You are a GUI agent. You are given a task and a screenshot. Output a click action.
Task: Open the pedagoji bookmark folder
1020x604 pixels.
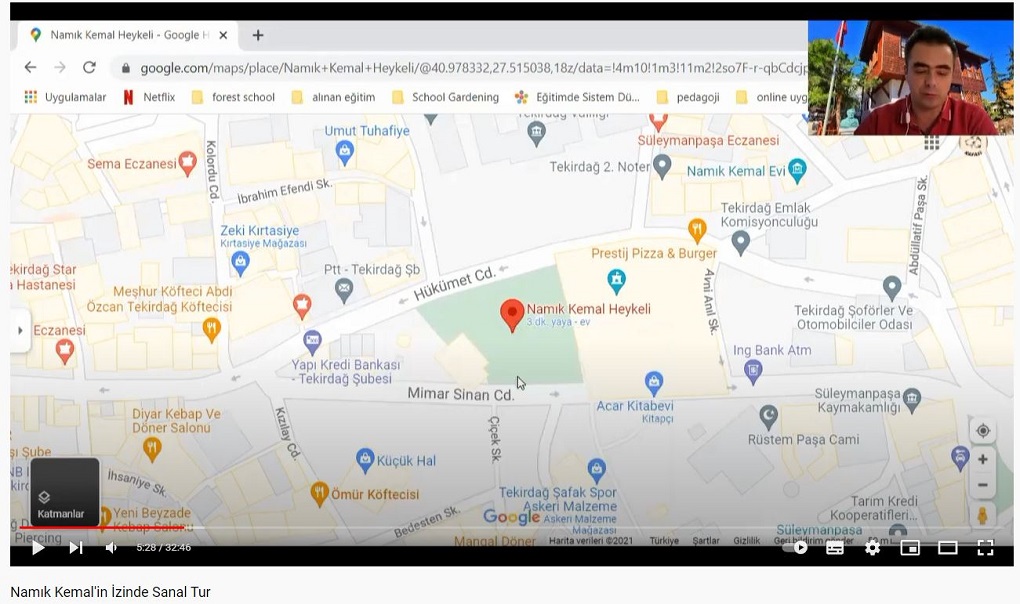(688, 98)
